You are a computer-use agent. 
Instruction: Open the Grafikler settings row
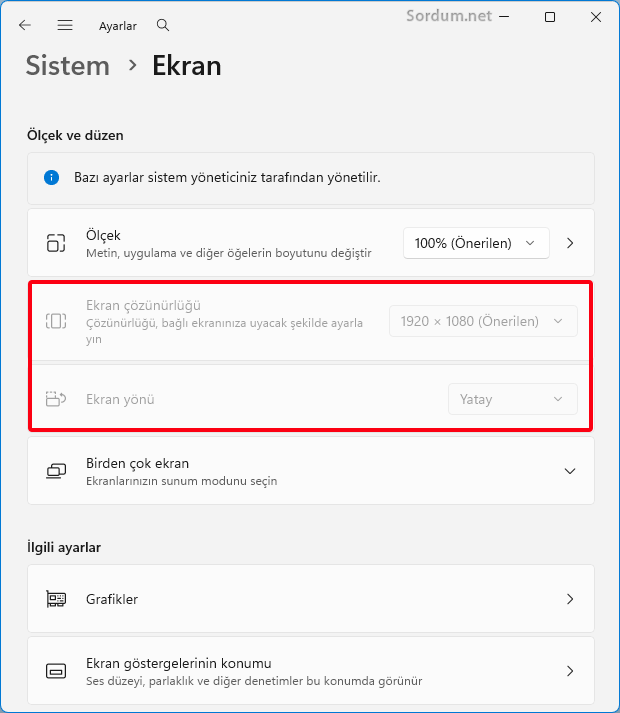tap(310, 599)
